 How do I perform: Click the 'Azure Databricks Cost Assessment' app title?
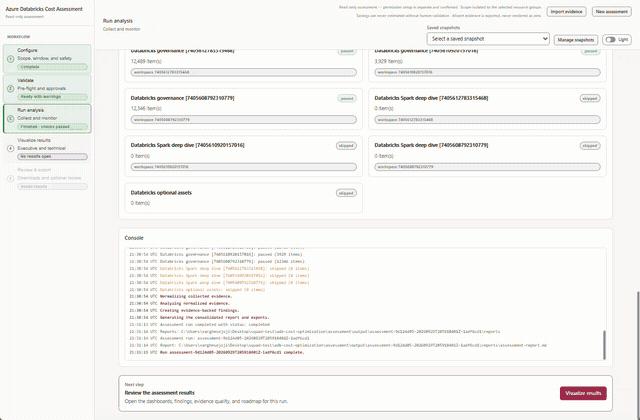click(x=44, y=9)
